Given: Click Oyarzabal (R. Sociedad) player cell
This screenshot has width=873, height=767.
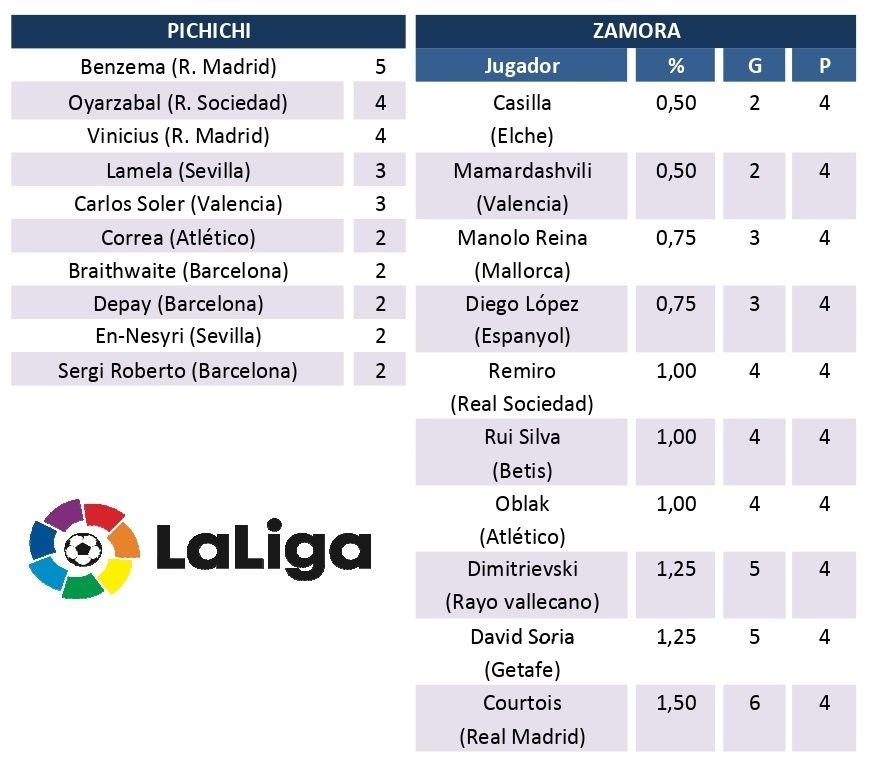Looking at the screenshot, I should tap(178, 102).
